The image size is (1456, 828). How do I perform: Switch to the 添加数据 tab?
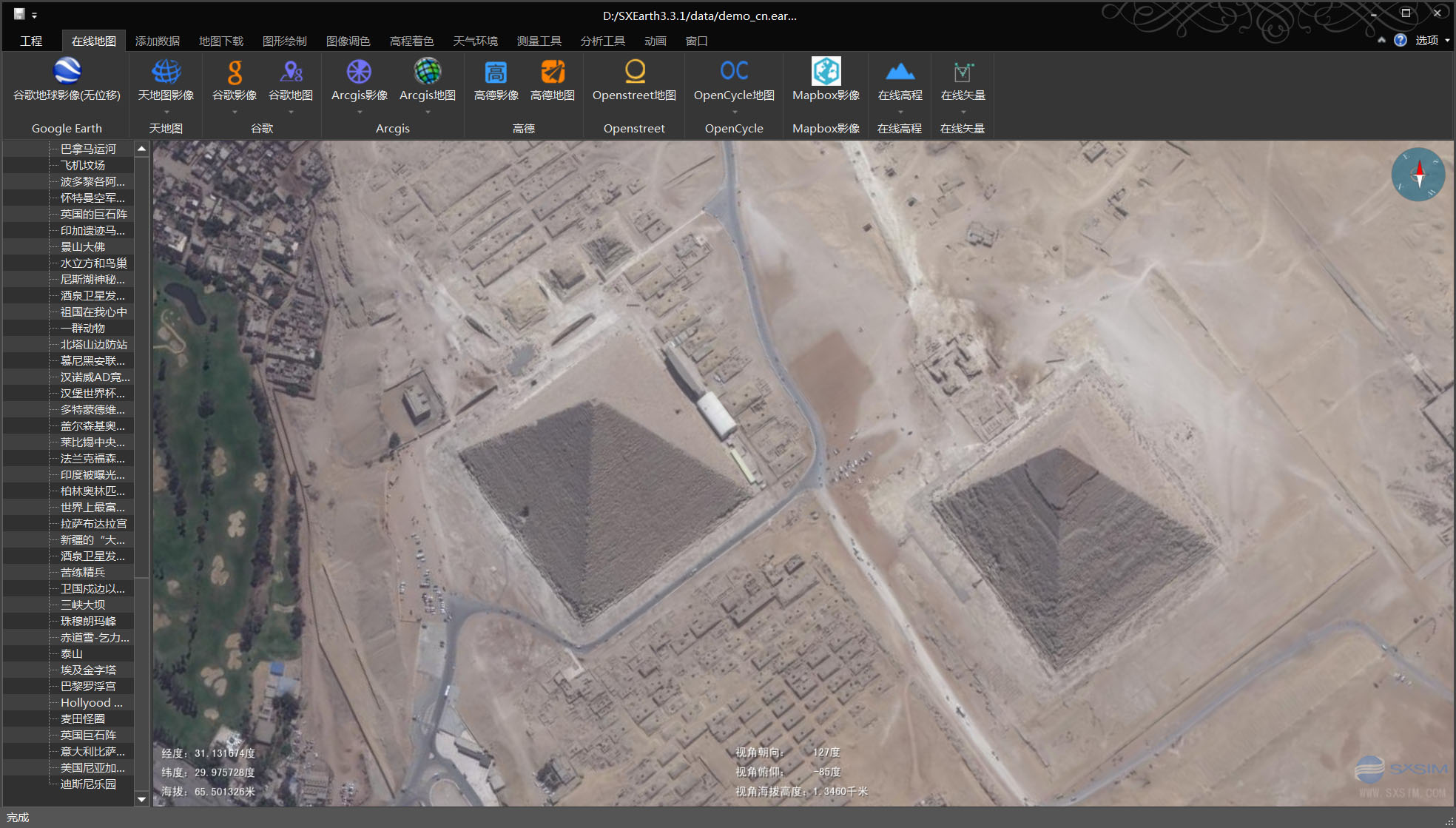pos(158,41)
